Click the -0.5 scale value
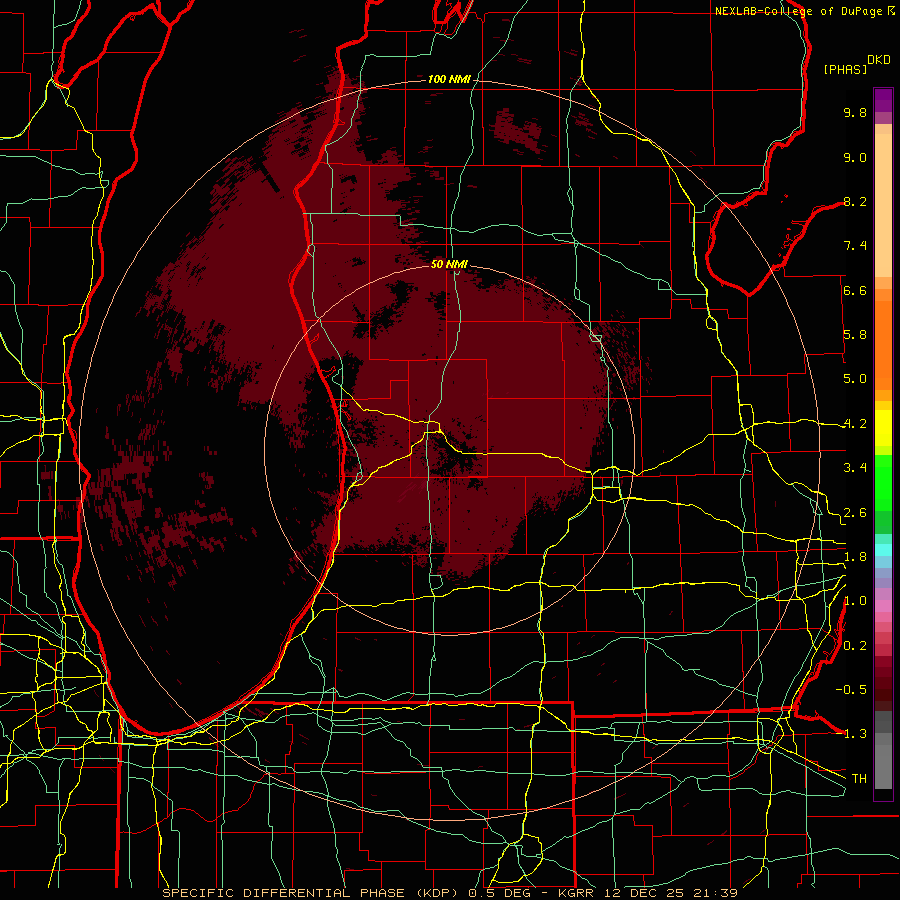 851,690
